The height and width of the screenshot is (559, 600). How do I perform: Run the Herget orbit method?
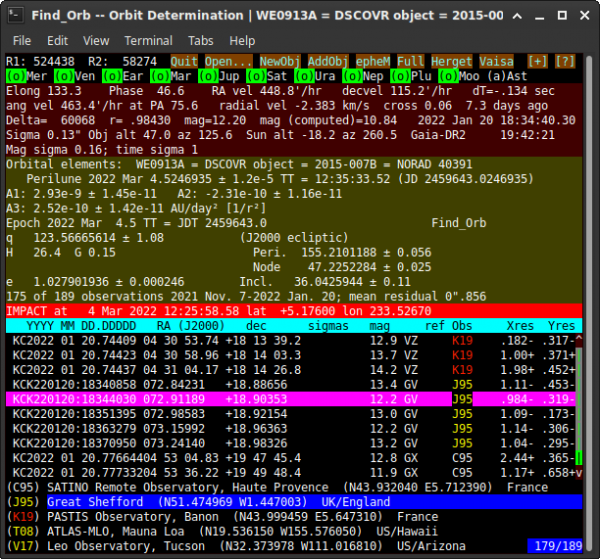coord(452,61)
